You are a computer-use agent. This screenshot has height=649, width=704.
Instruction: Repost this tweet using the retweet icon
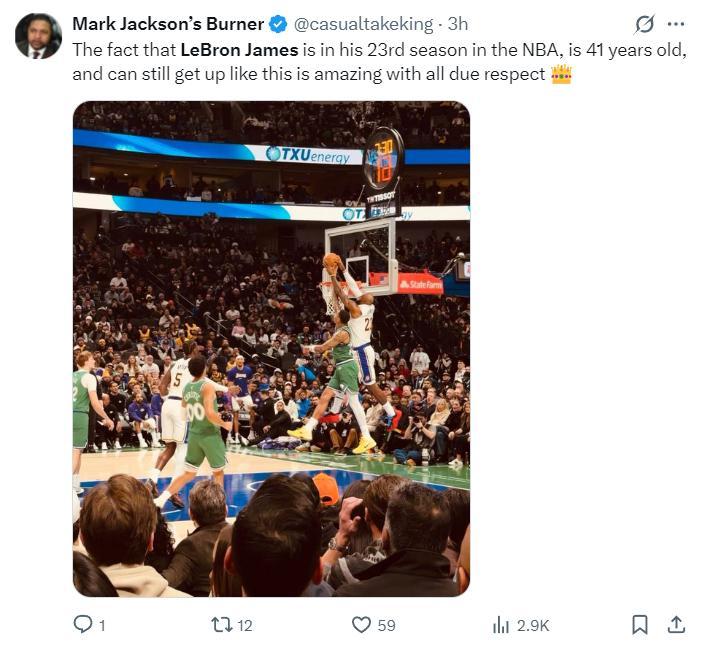221,624
